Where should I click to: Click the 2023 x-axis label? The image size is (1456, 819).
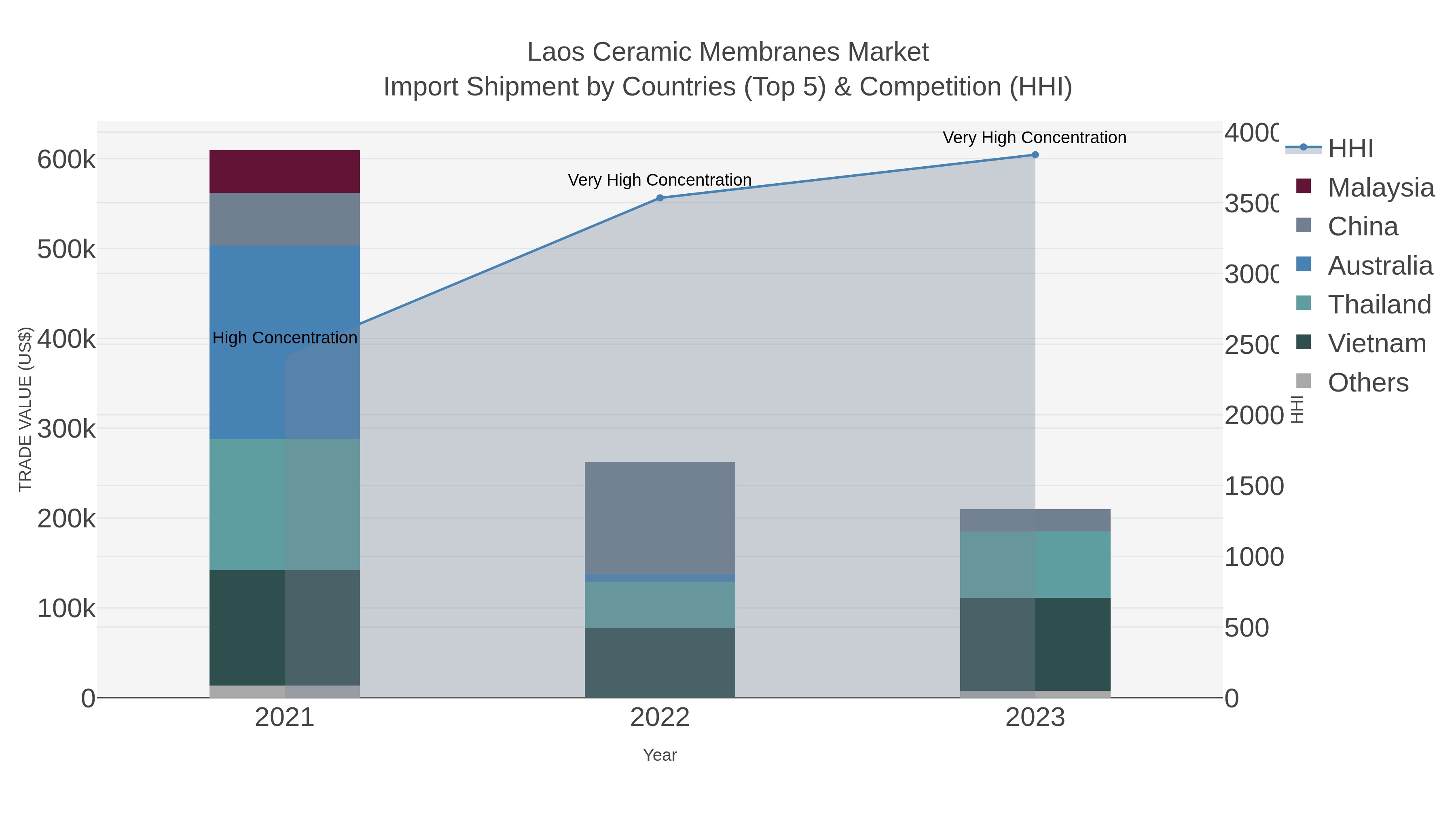[1035, 718]
